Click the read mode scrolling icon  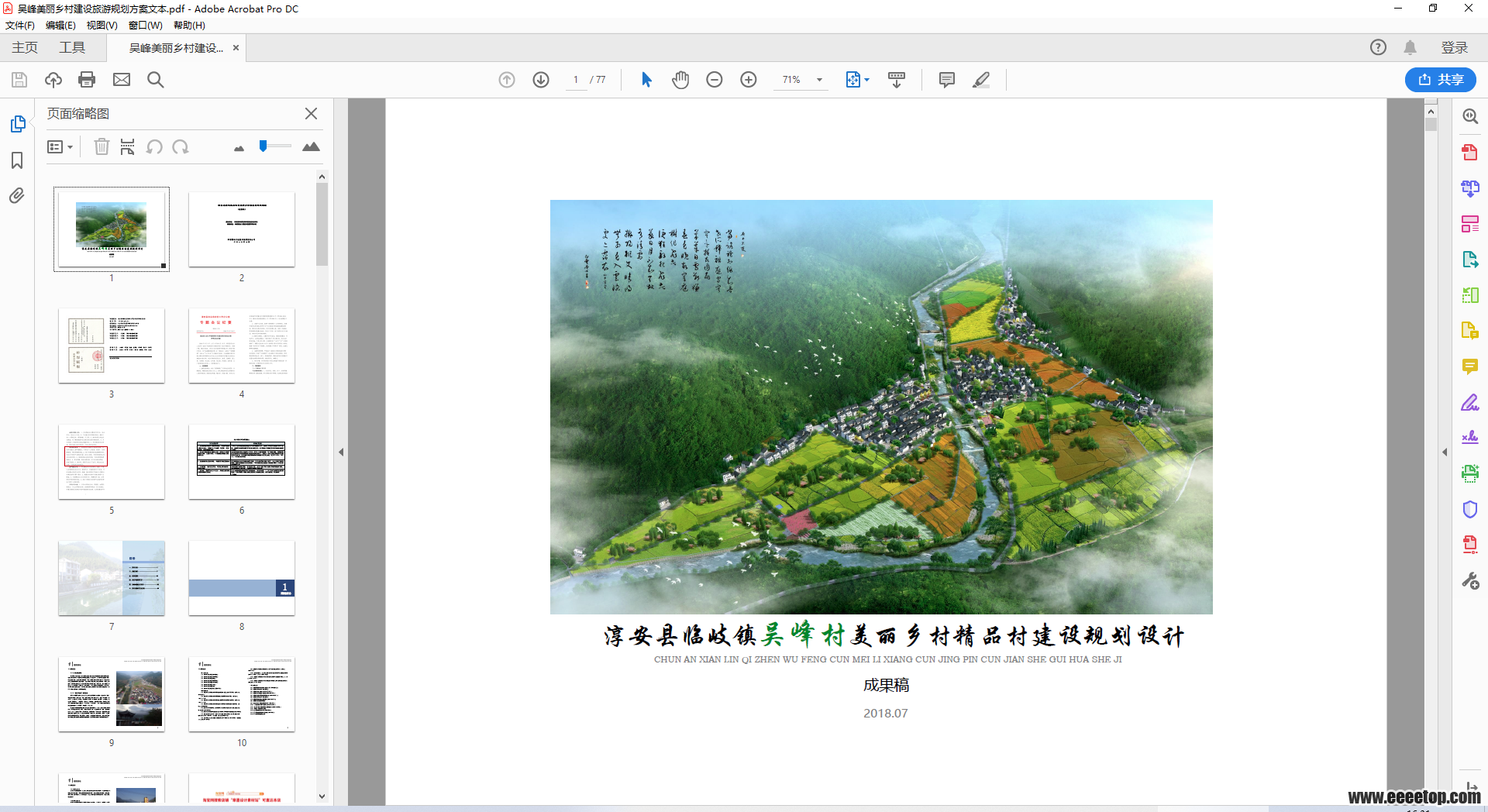pyautogui.click(x=897, y=80)
